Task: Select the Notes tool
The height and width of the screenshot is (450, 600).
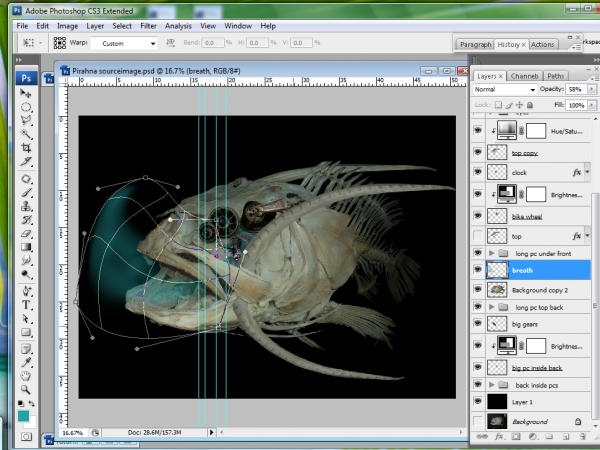Action: (26, 349)
